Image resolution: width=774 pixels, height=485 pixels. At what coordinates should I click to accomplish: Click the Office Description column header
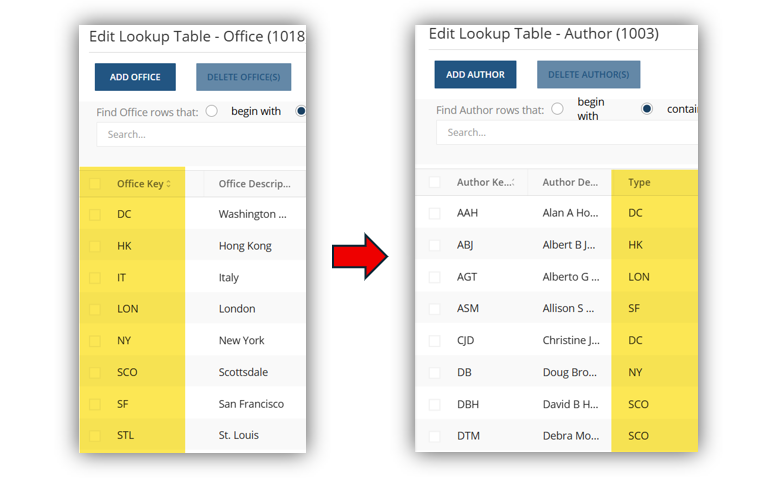(x=254, y=184)
